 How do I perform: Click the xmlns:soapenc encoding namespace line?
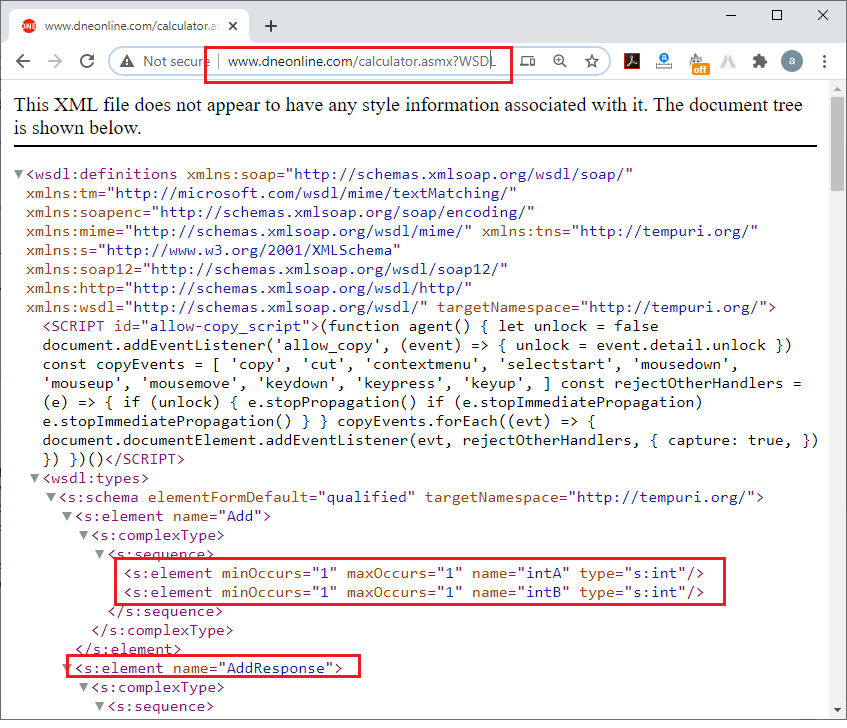pyautogui.click(x=280, y=212)
